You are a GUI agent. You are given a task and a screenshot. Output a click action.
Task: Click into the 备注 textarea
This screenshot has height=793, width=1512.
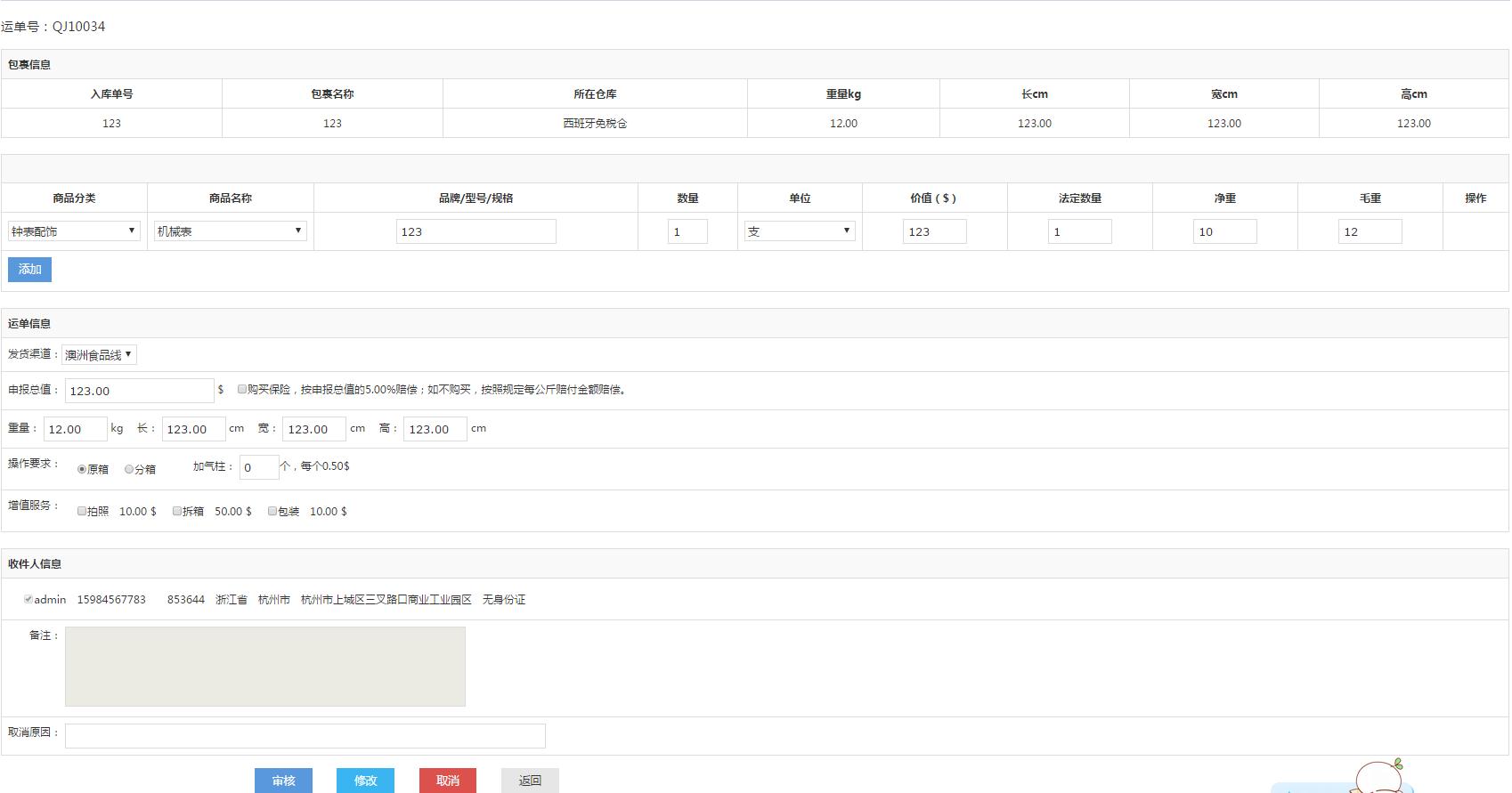pos(264,667)
